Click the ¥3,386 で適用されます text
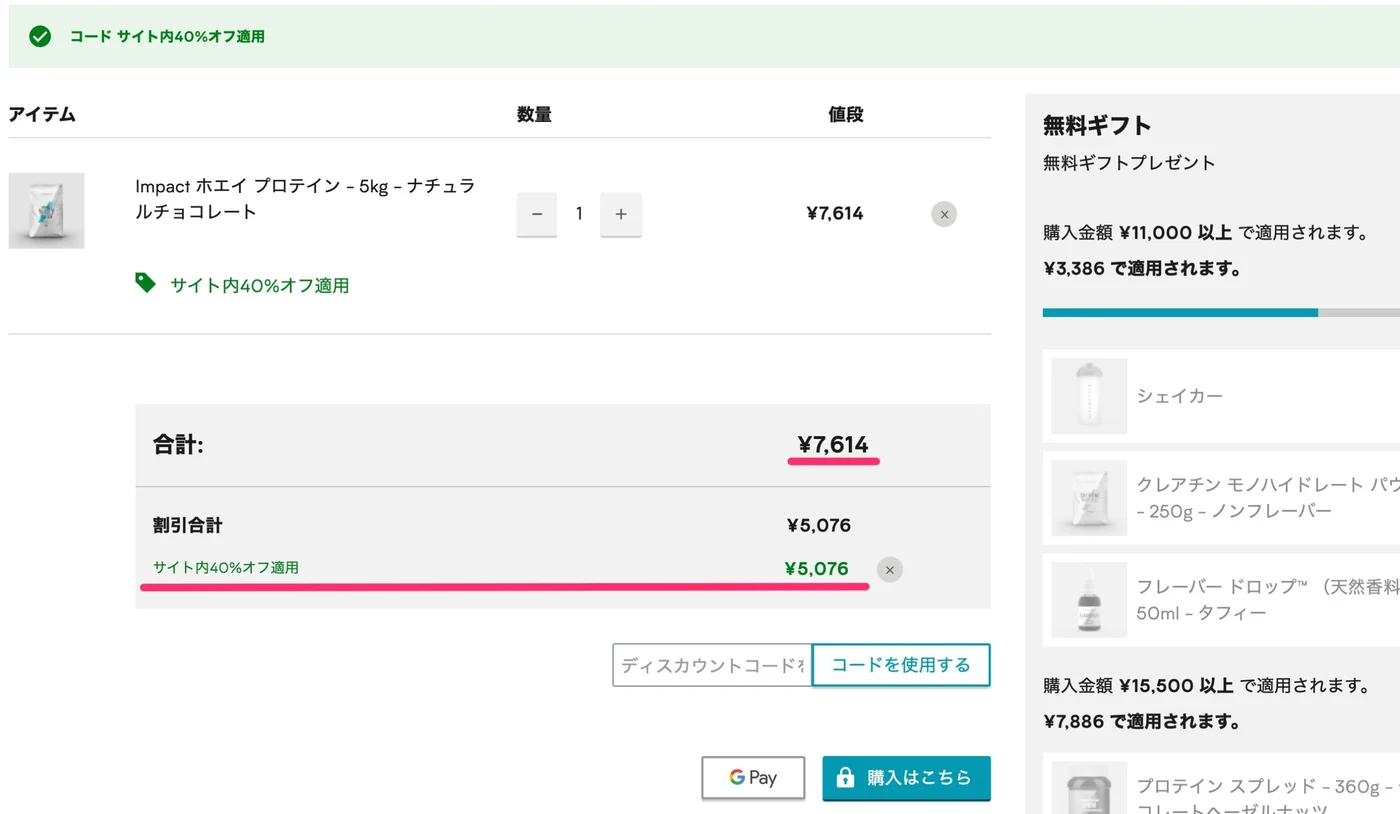1400x814 pixels. point(1142,268)
